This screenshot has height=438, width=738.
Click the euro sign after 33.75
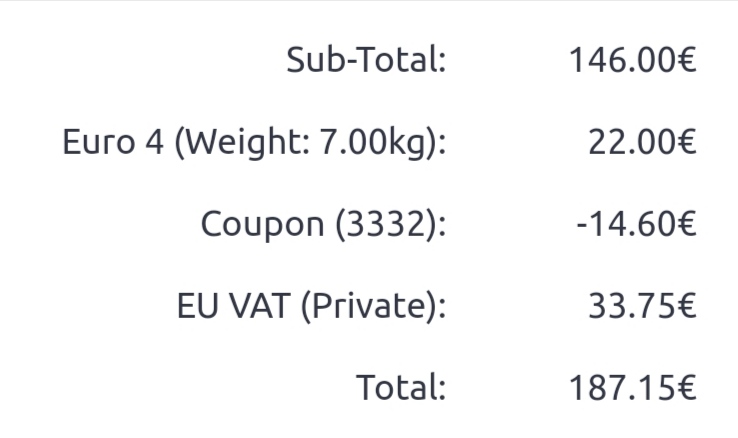(686, 306)
